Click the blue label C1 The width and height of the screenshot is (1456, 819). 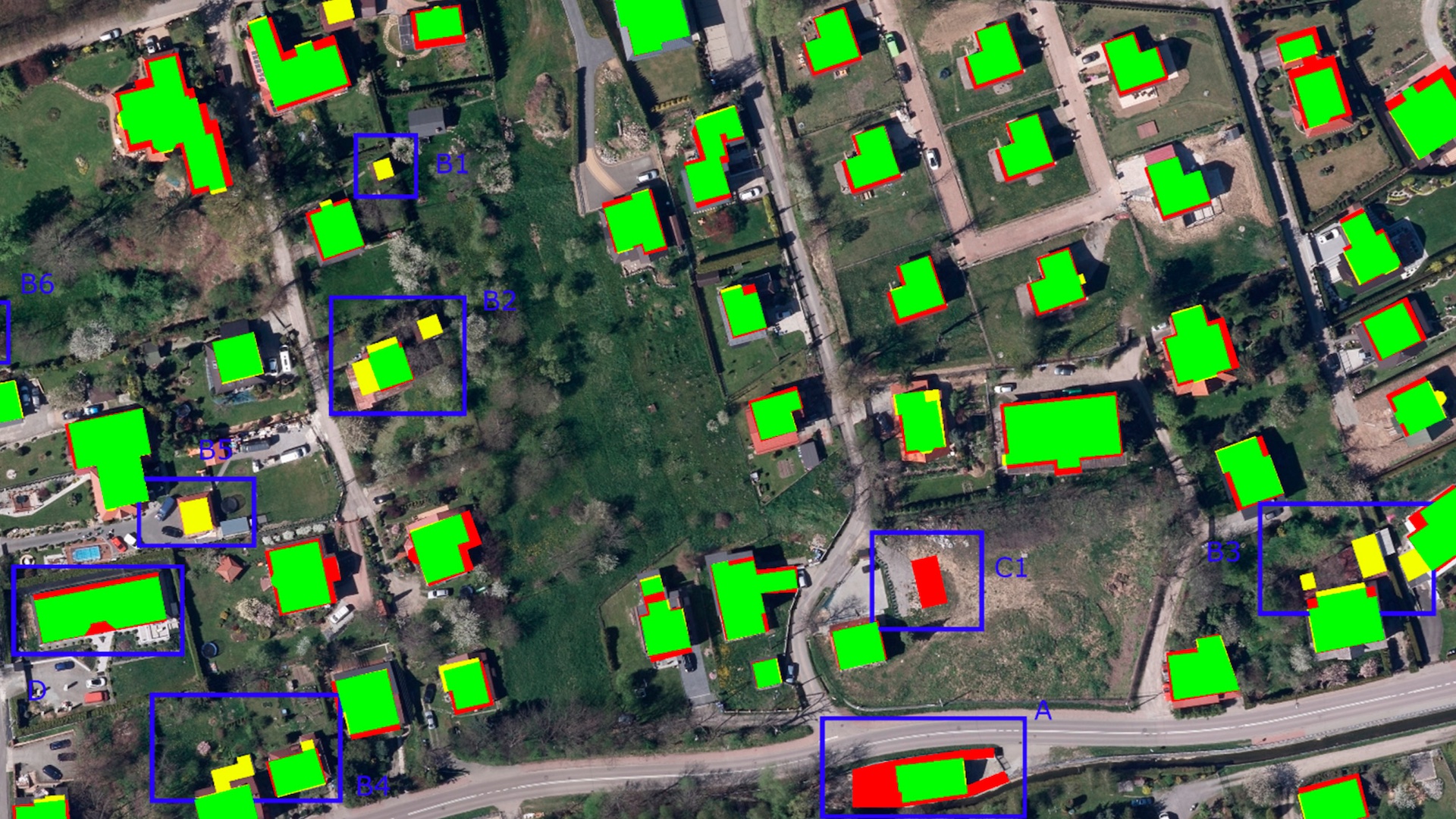pyautogui.click(x=1010, y=567)
